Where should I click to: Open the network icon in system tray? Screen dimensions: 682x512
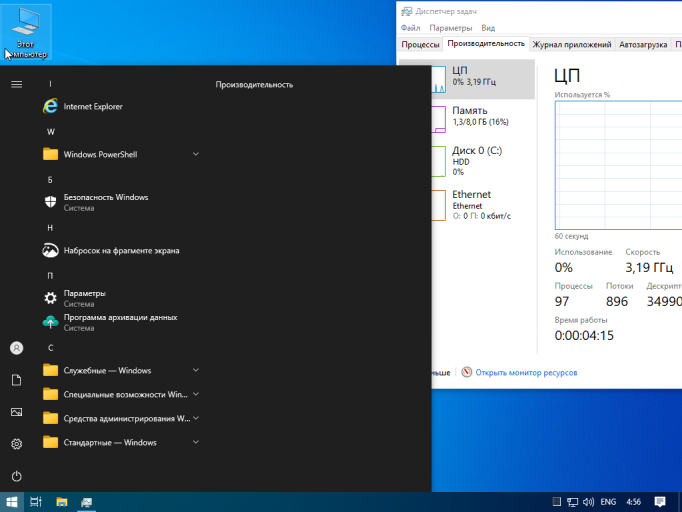pyautogui.click(x=572, y=502)
